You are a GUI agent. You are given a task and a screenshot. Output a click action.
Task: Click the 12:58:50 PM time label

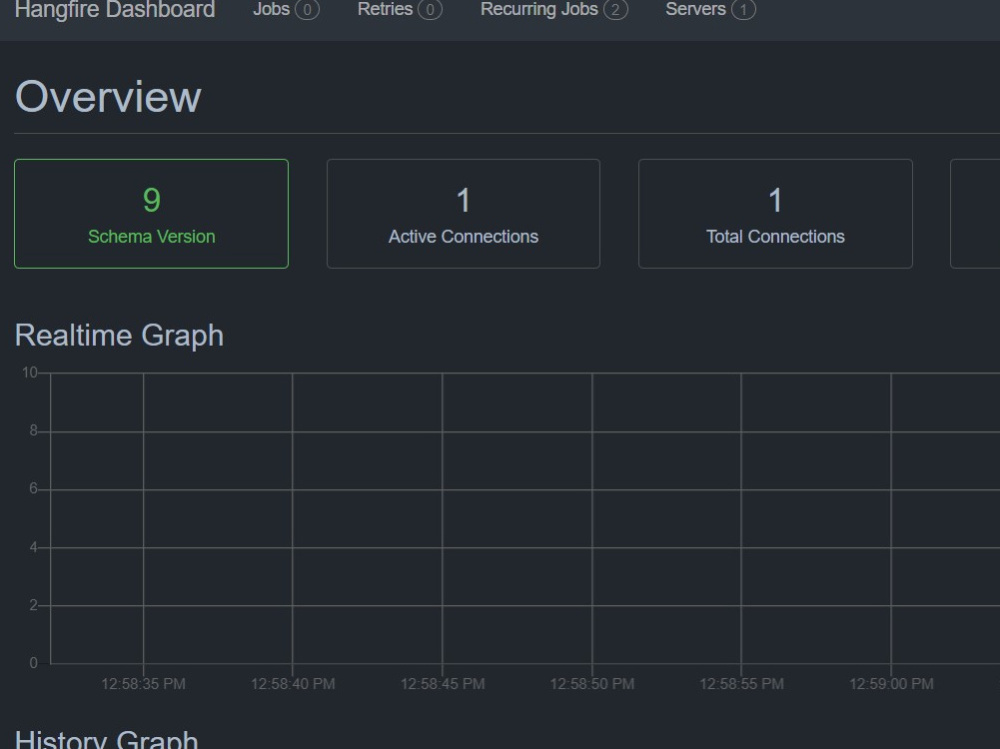(592, 684)
